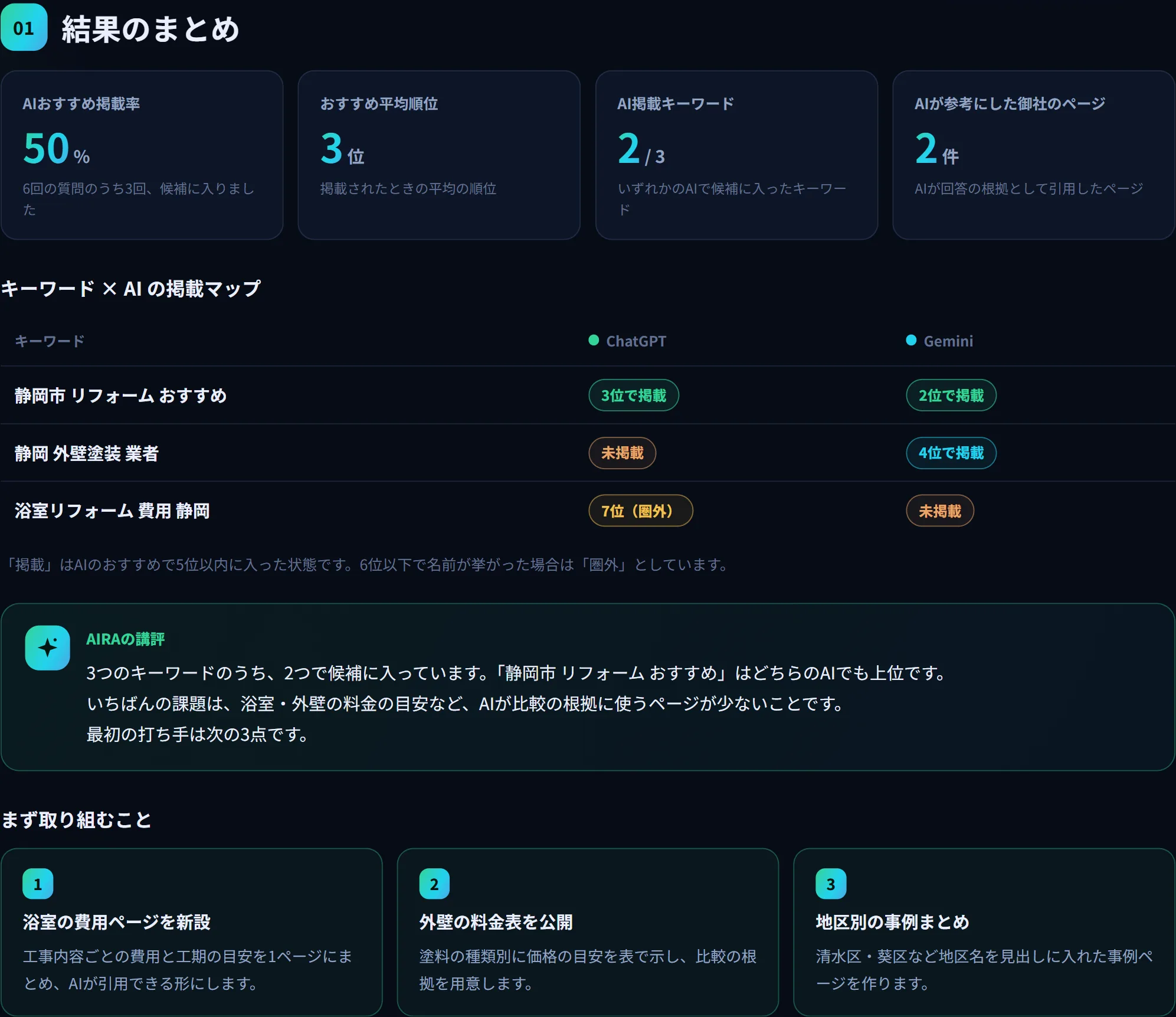
Task: Click the ChatGPT 3位で掲載 badge
Action: 634,395
